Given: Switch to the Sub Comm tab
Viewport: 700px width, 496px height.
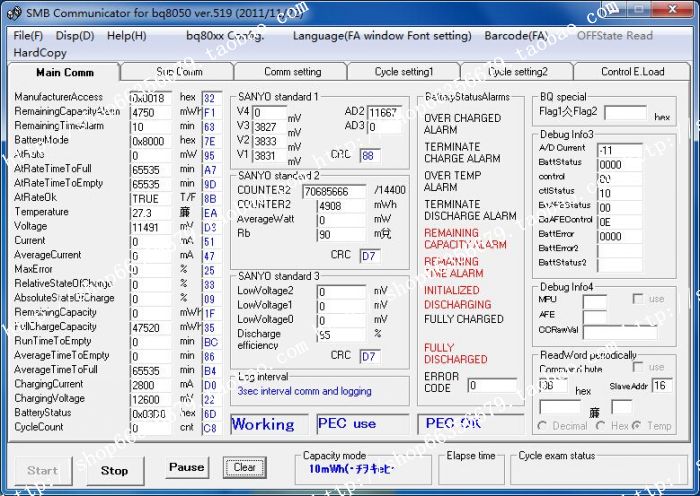Looking at the screenshot, I should pyautogui.click(x=178, y=72).
